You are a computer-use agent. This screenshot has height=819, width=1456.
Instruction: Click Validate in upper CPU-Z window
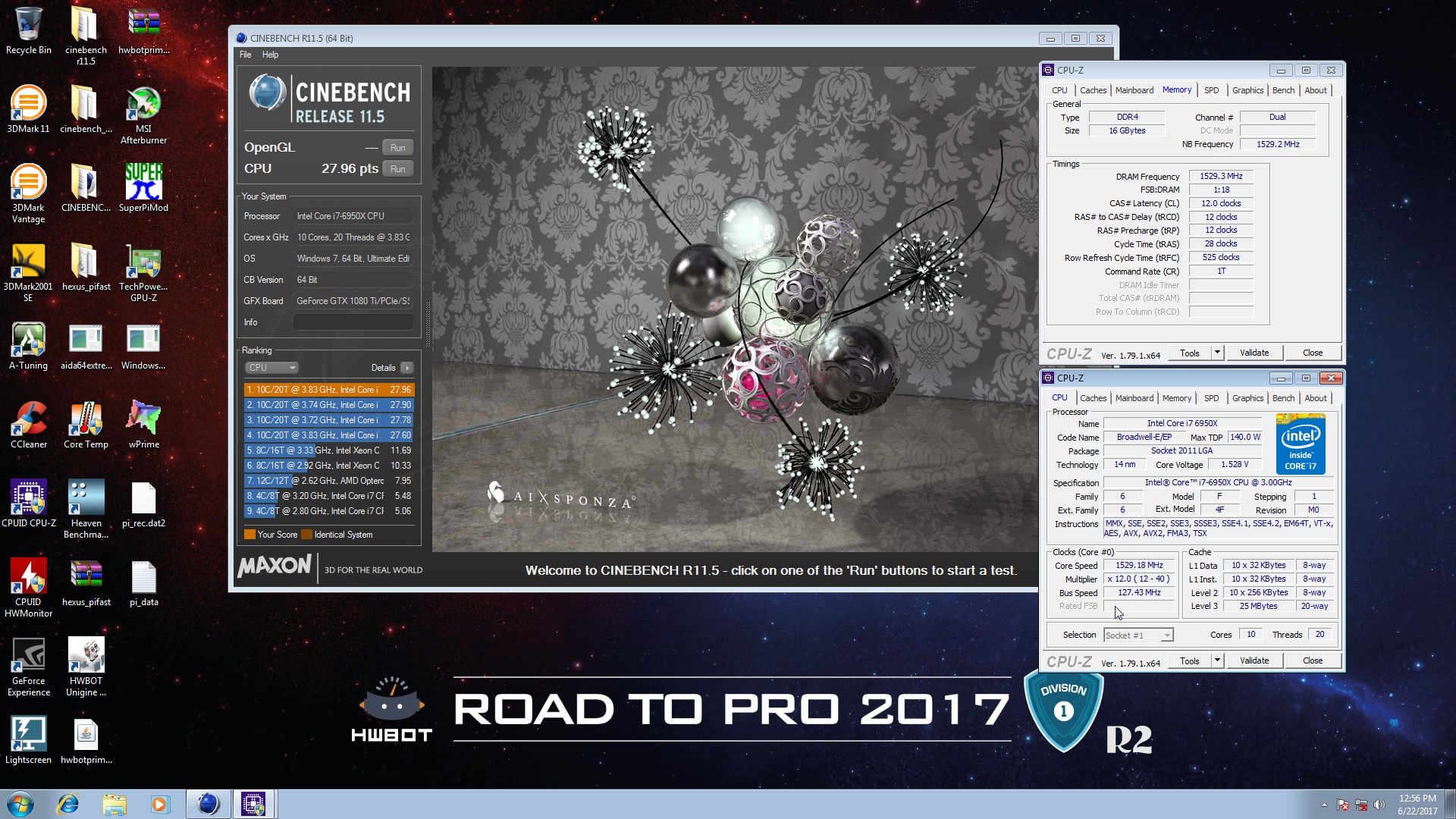[x=1254, y=353]
